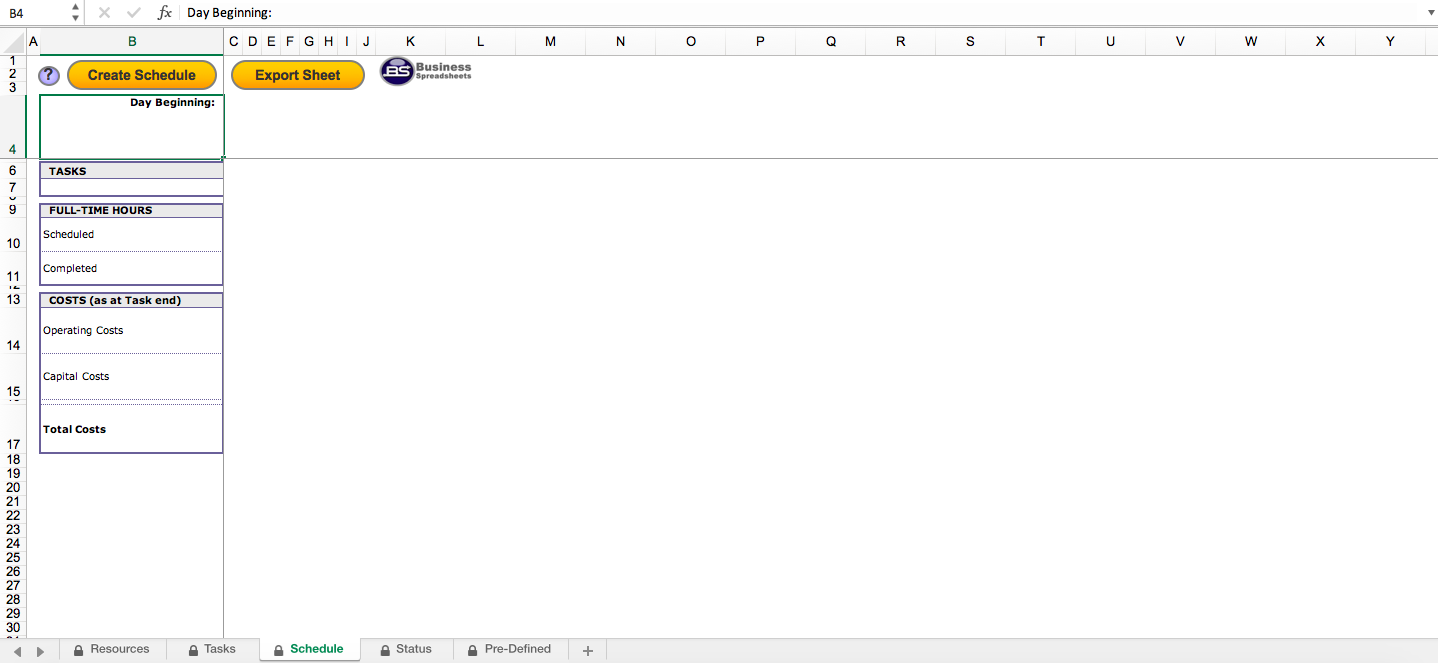The image size is (1438, 663).
Task: Click the checkmark confirm icon in formula bar
Action: point(133,12)
